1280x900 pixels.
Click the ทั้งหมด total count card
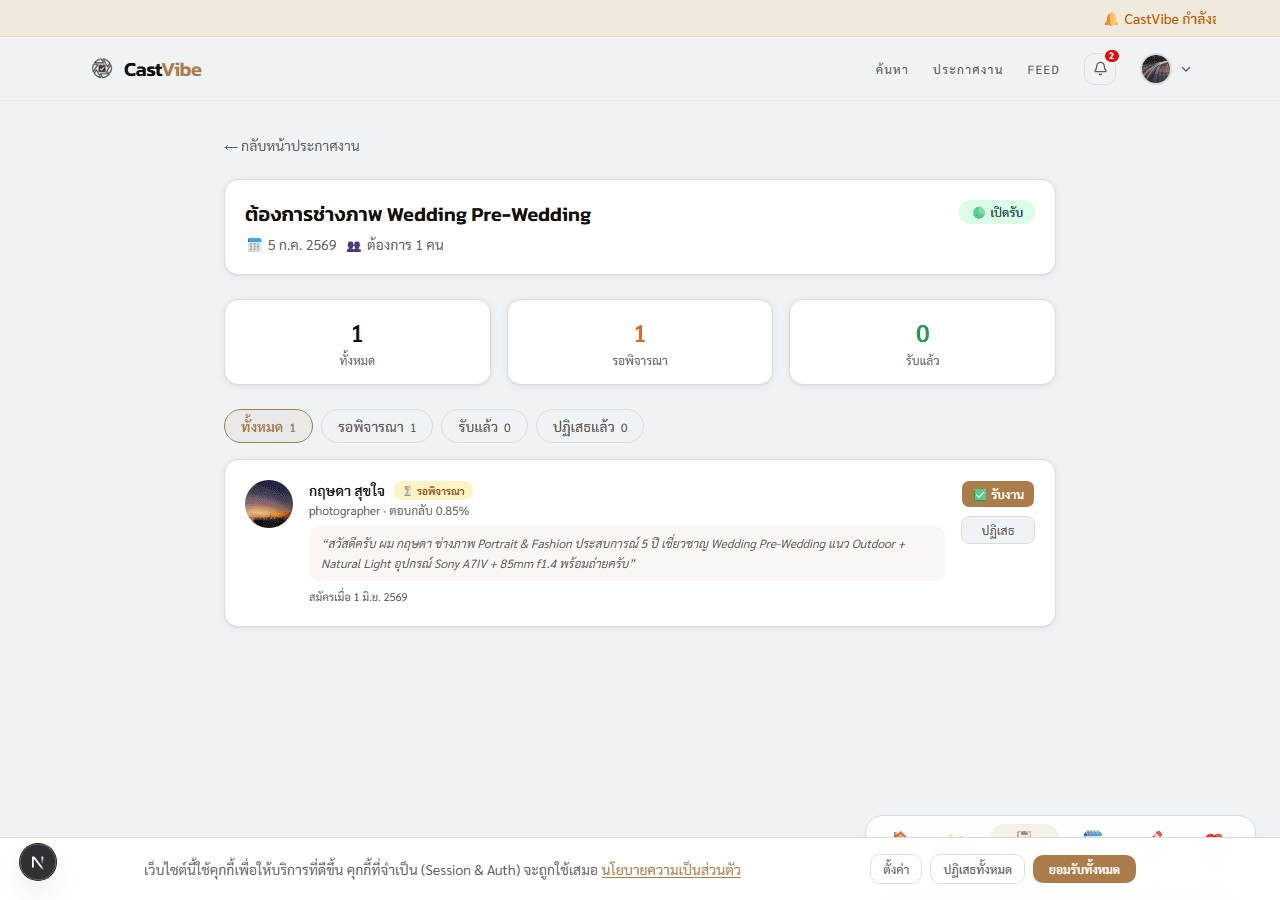pos(357,342)
